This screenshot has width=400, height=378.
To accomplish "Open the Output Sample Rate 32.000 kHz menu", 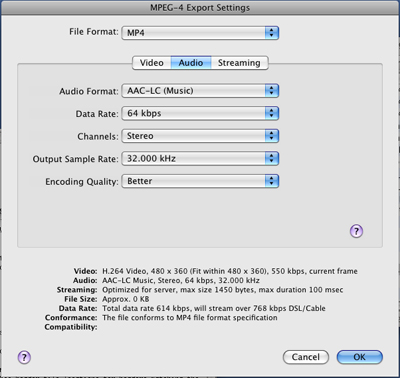I will (200, 159).
